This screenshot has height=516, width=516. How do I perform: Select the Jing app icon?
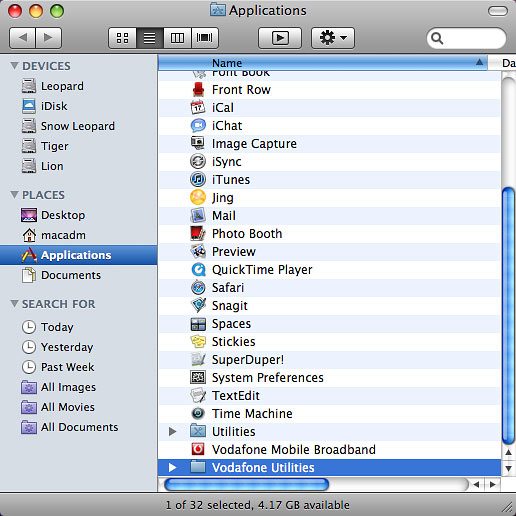click(x=198, y=198)
